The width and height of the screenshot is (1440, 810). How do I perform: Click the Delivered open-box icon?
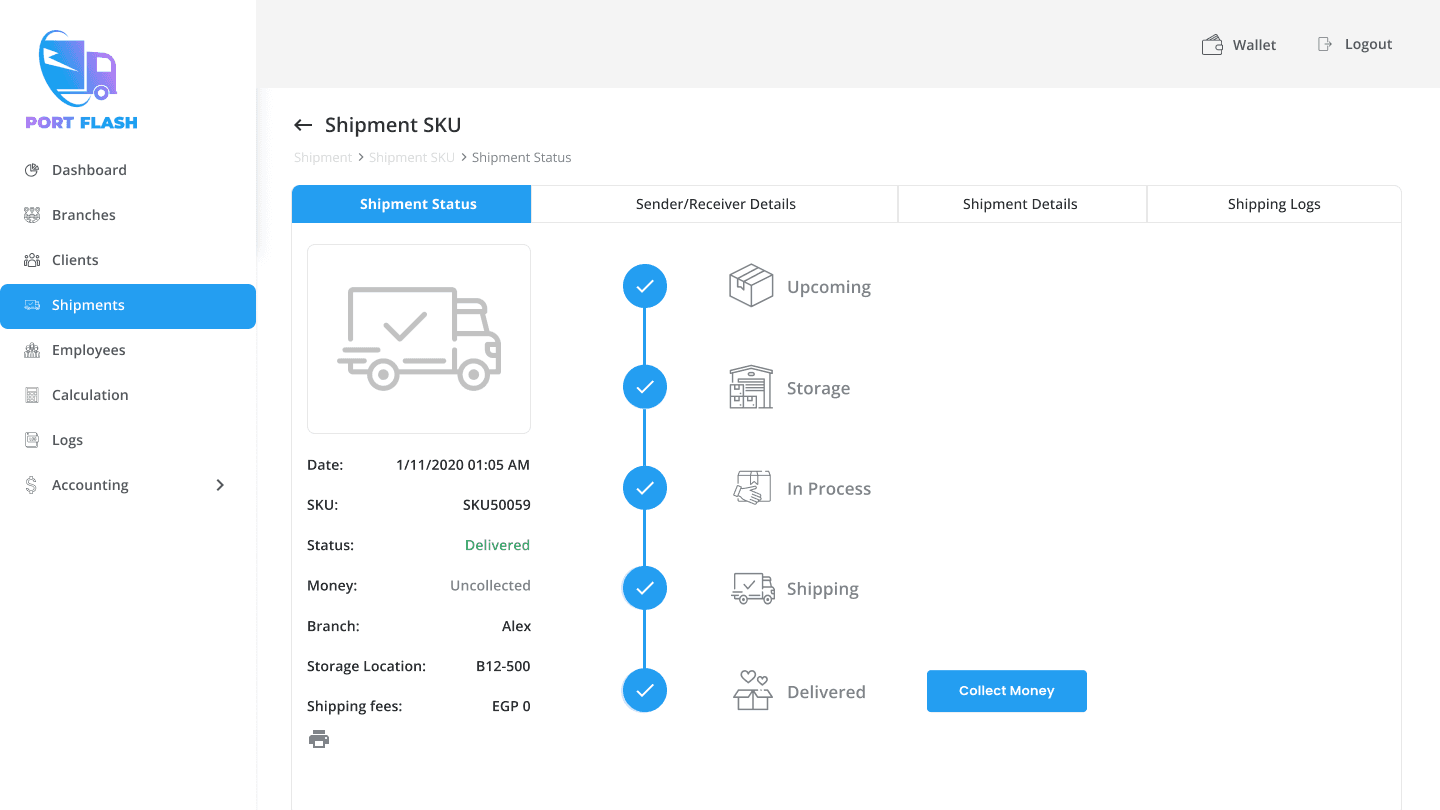(x=752, y=691)
